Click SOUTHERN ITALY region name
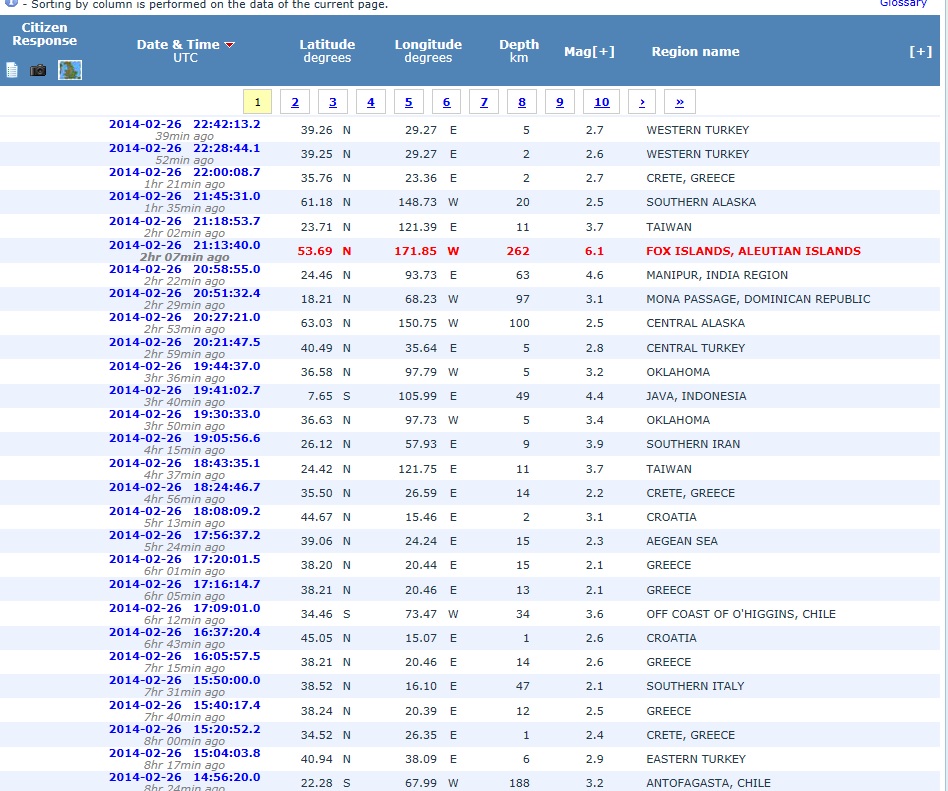This screenshot has width=948, height=791. click(695, 686)
